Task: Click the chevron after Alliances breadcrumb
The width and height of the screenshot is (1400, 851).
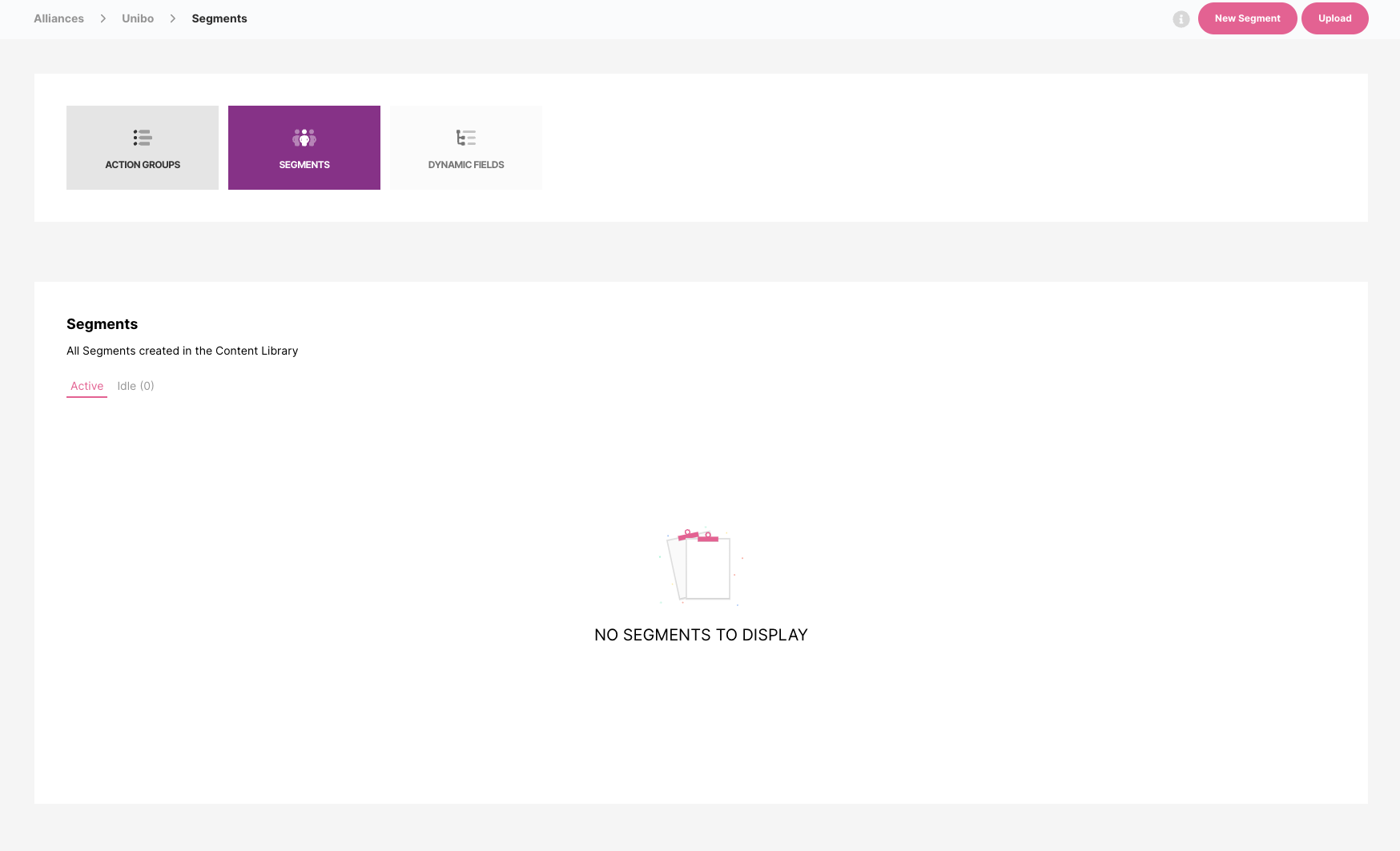Action: point(103,18)
